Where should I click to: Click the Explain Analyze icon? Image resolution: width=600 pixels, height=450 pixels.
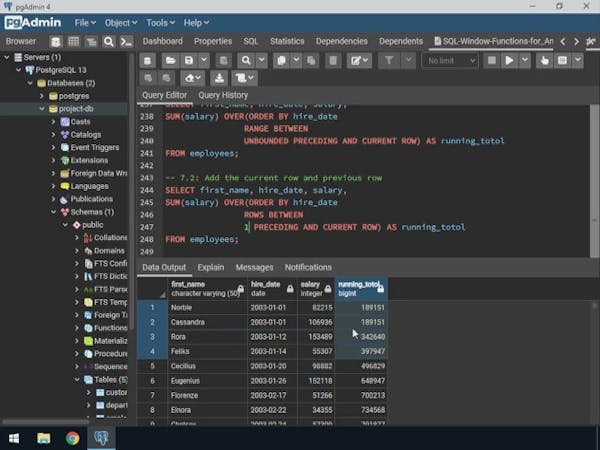[562, 60]
